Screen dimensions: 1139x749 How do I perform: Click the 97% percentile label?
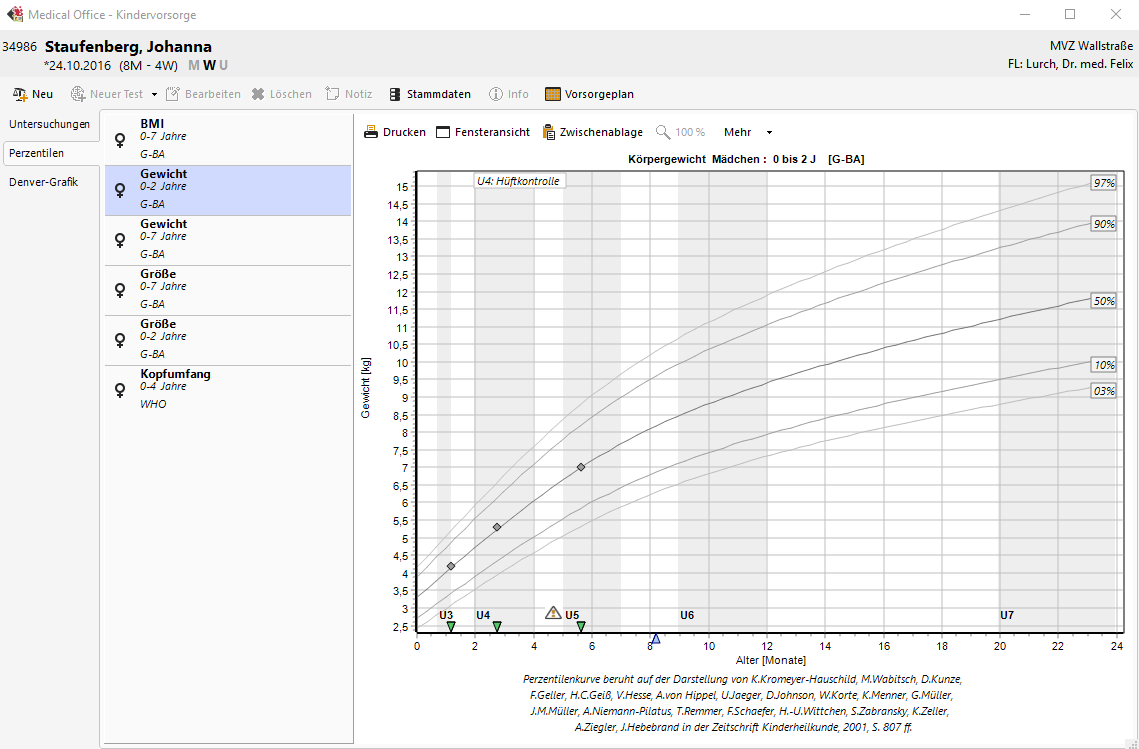pos(1103,183)
